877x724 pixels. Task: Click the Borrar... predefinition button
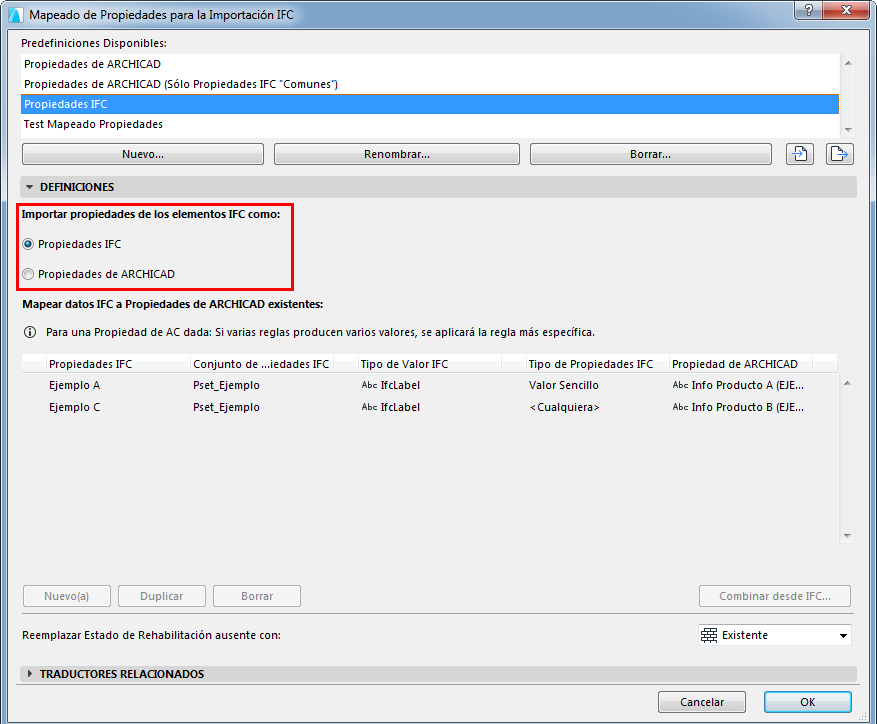[x=650, y=154]
